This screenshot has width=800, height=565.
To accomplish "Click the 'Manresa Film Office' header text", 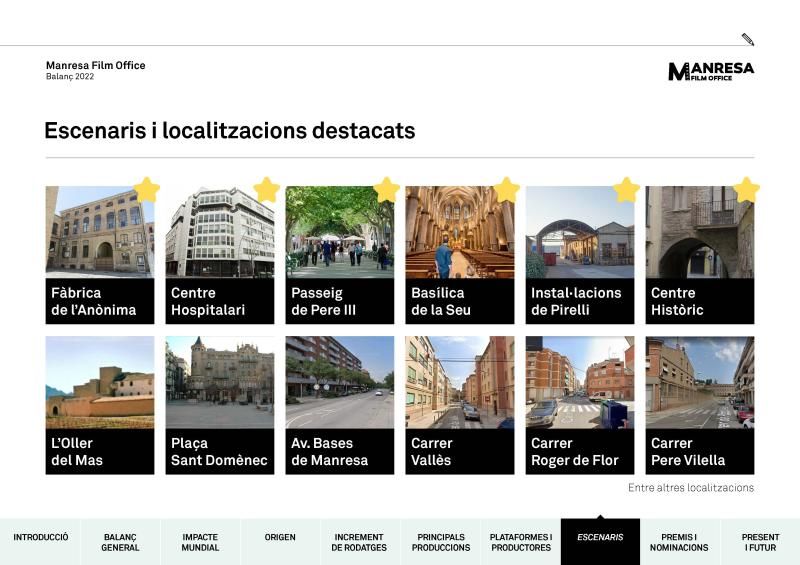I will pyautogui.click(x=95, y=65).
